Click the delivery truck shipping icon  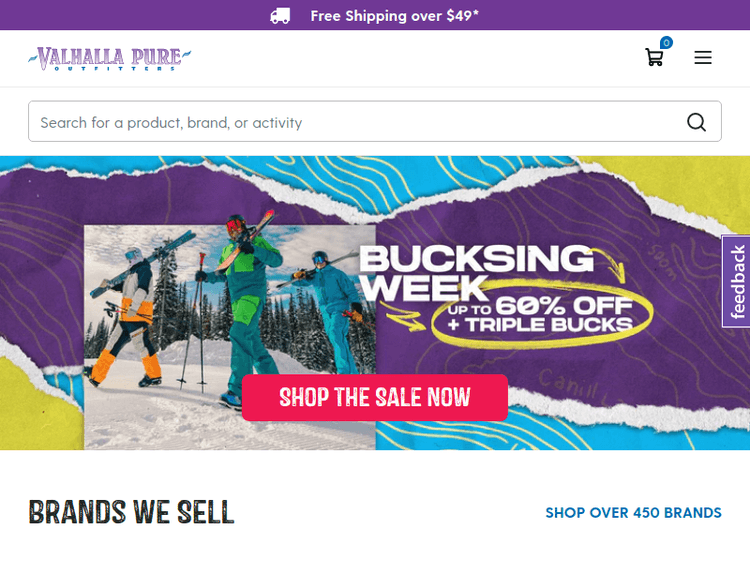(280, 16)
